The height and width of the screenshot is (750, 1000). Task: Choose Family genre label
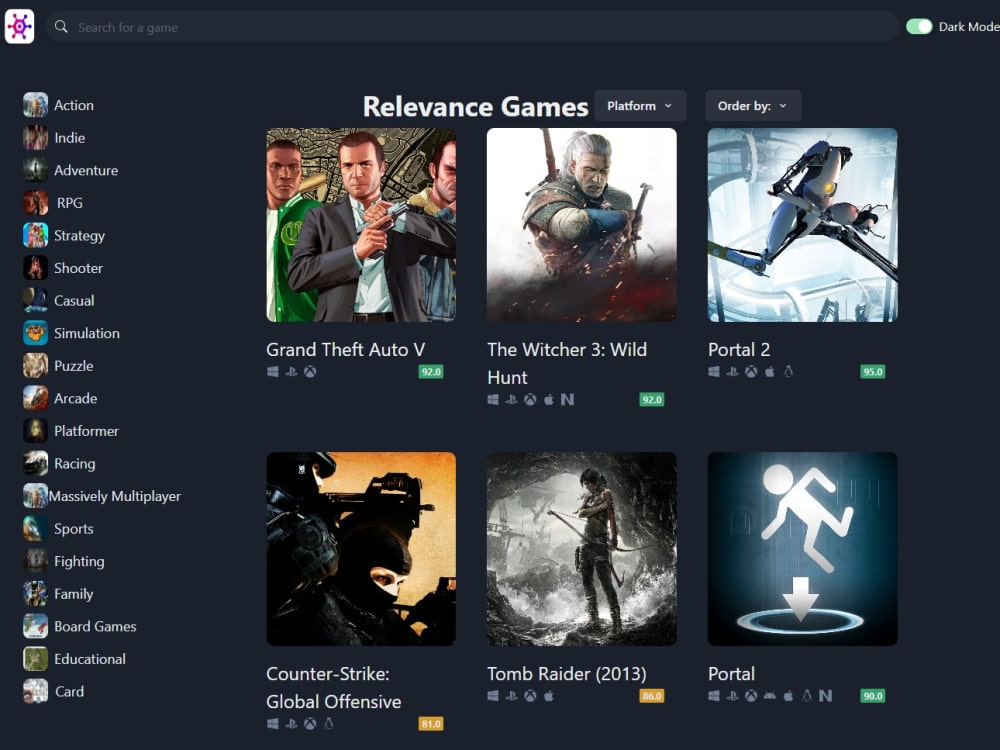click(73, 594)
